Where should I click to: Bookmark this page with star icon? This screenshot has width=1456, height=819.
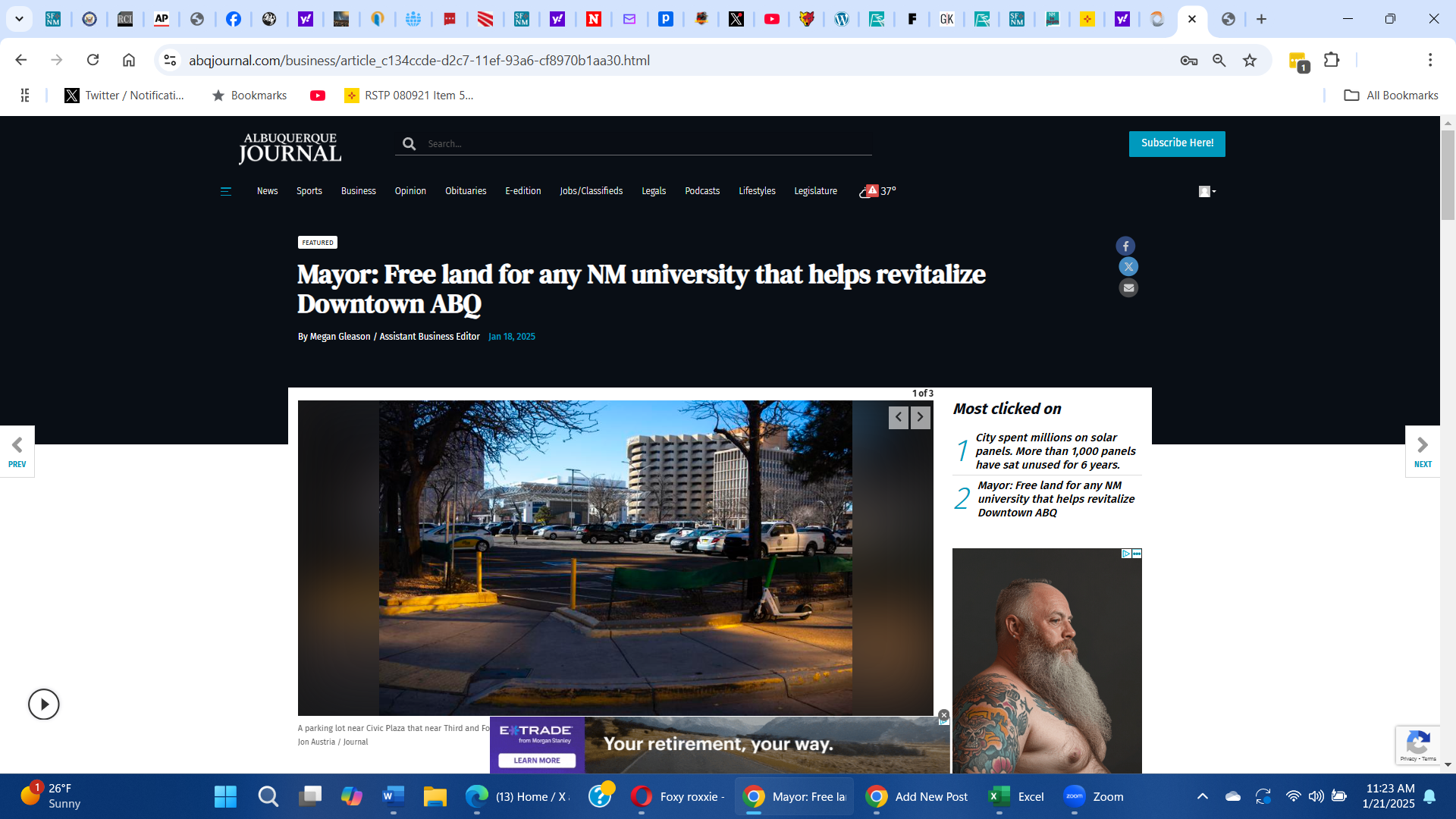tap(1250, 61)
